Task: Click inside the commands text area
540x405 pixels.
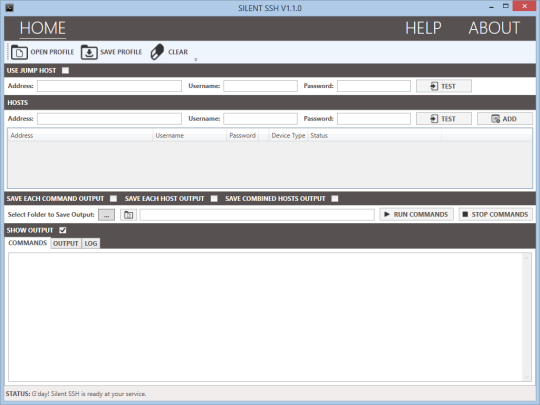Action: pyautogui.click(x=265, y=317)
